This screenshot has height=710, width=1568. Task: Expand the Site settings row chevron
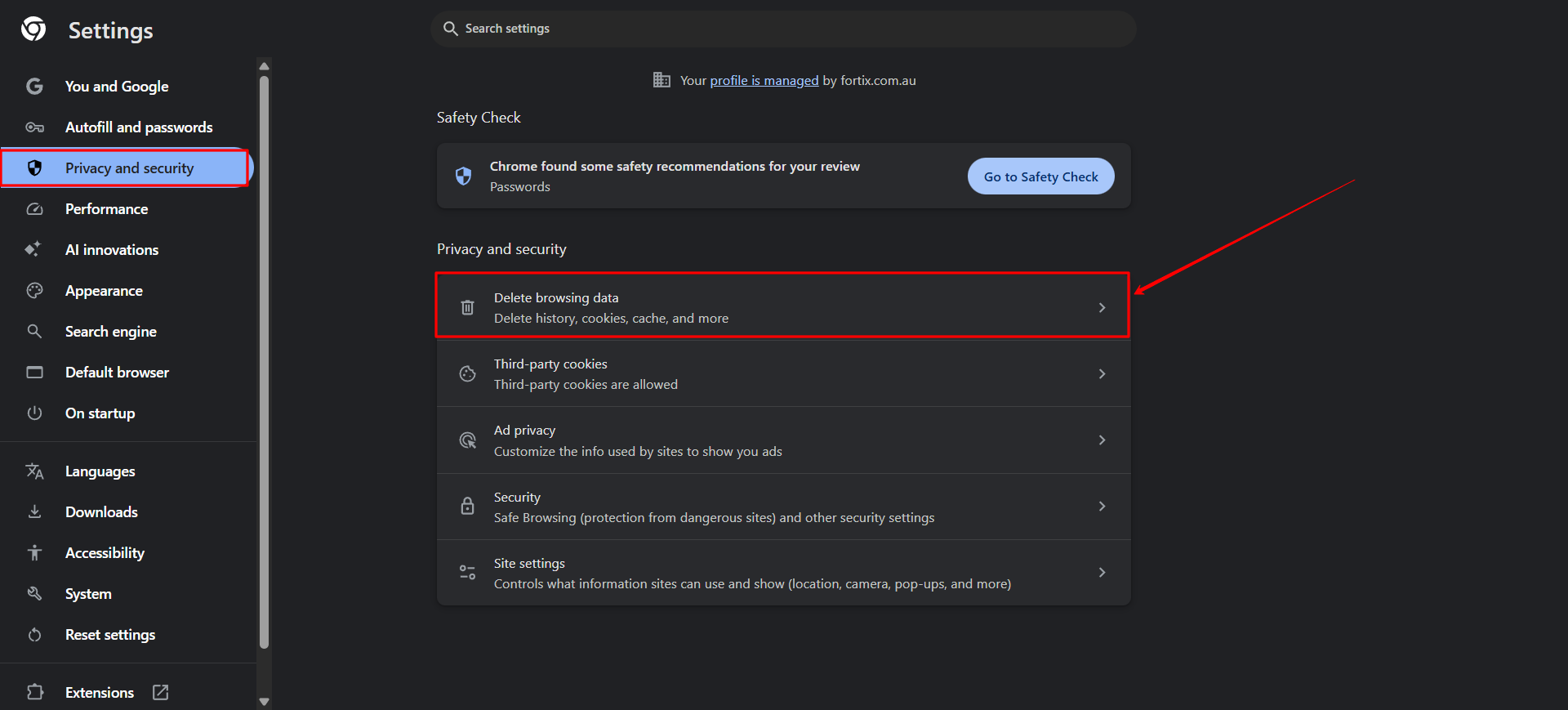point(1102,573)
